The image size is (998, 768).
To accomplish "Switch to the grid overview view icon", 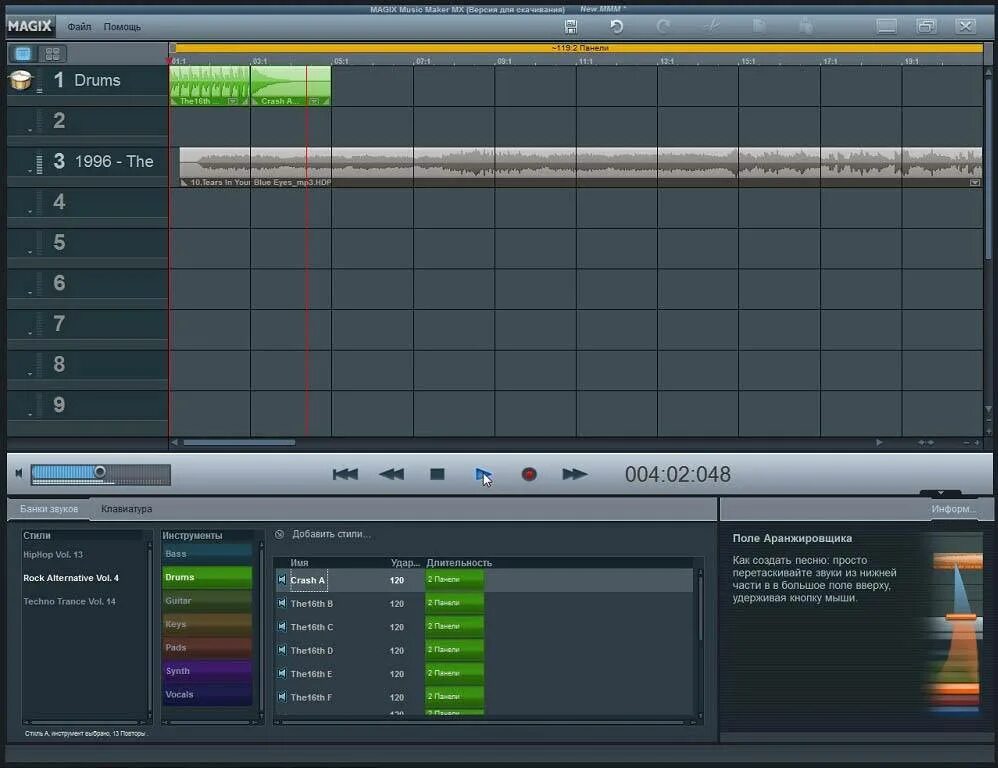I will click(x=52, y=53).
